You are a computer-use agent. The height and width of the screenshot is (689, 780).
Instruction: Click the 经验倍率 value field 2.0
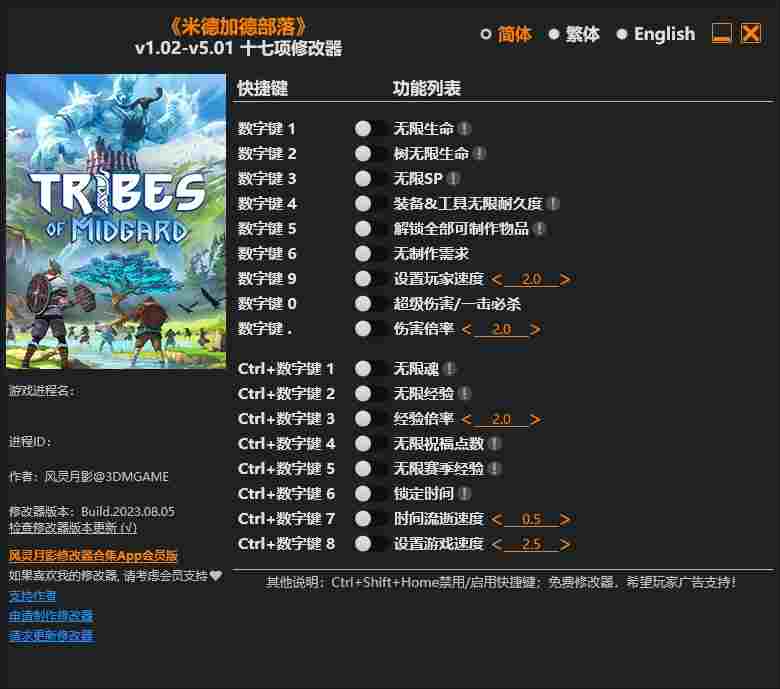click(x=500, y=419)
